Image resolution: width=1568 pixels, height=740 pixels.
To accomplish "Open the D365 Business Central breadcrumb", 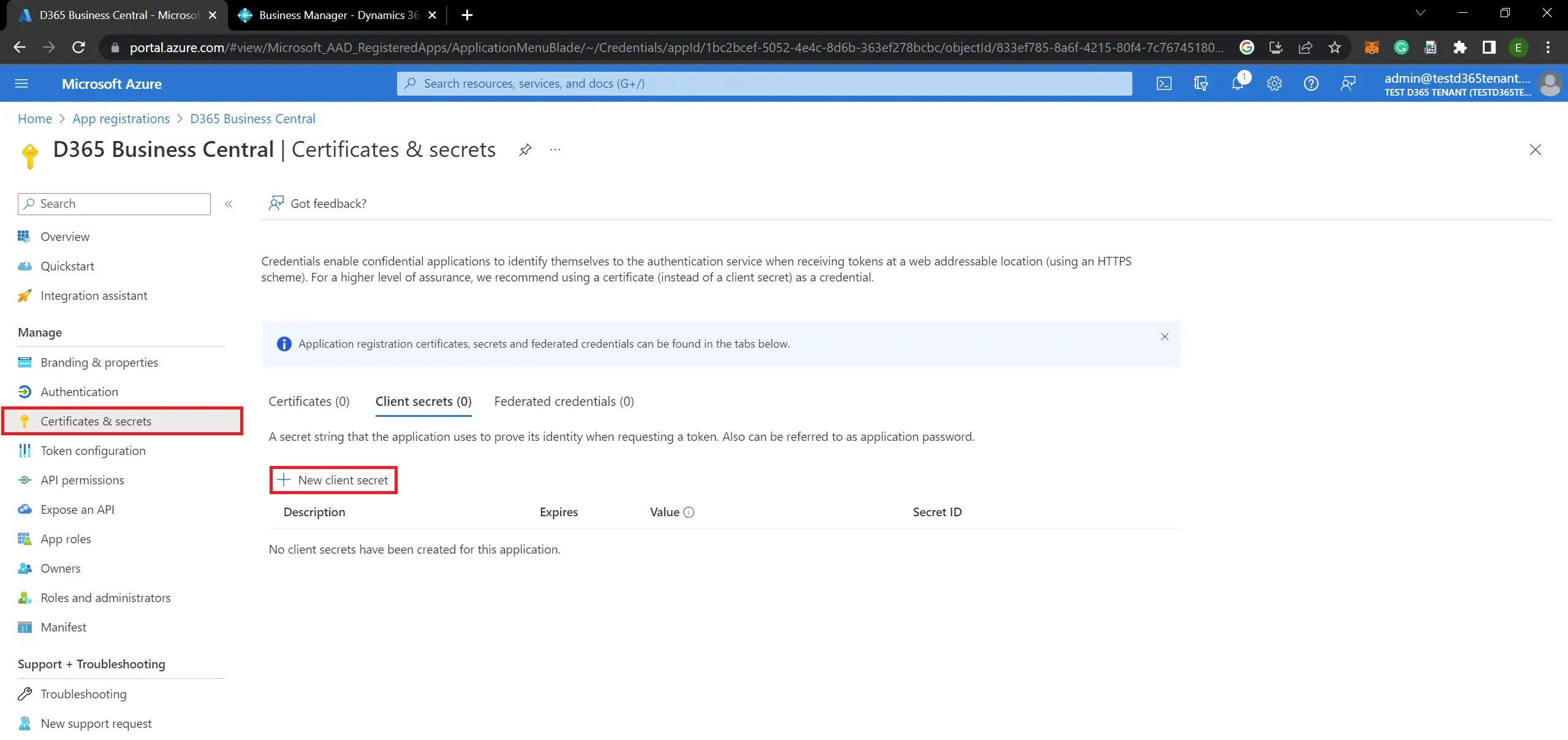I will [252, 119].
